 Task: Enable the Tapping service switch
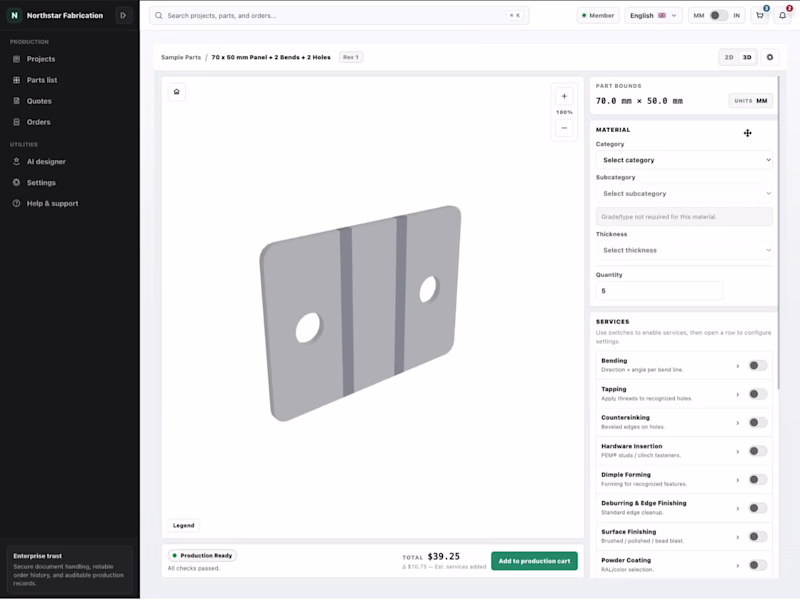[x=758, y=394]
